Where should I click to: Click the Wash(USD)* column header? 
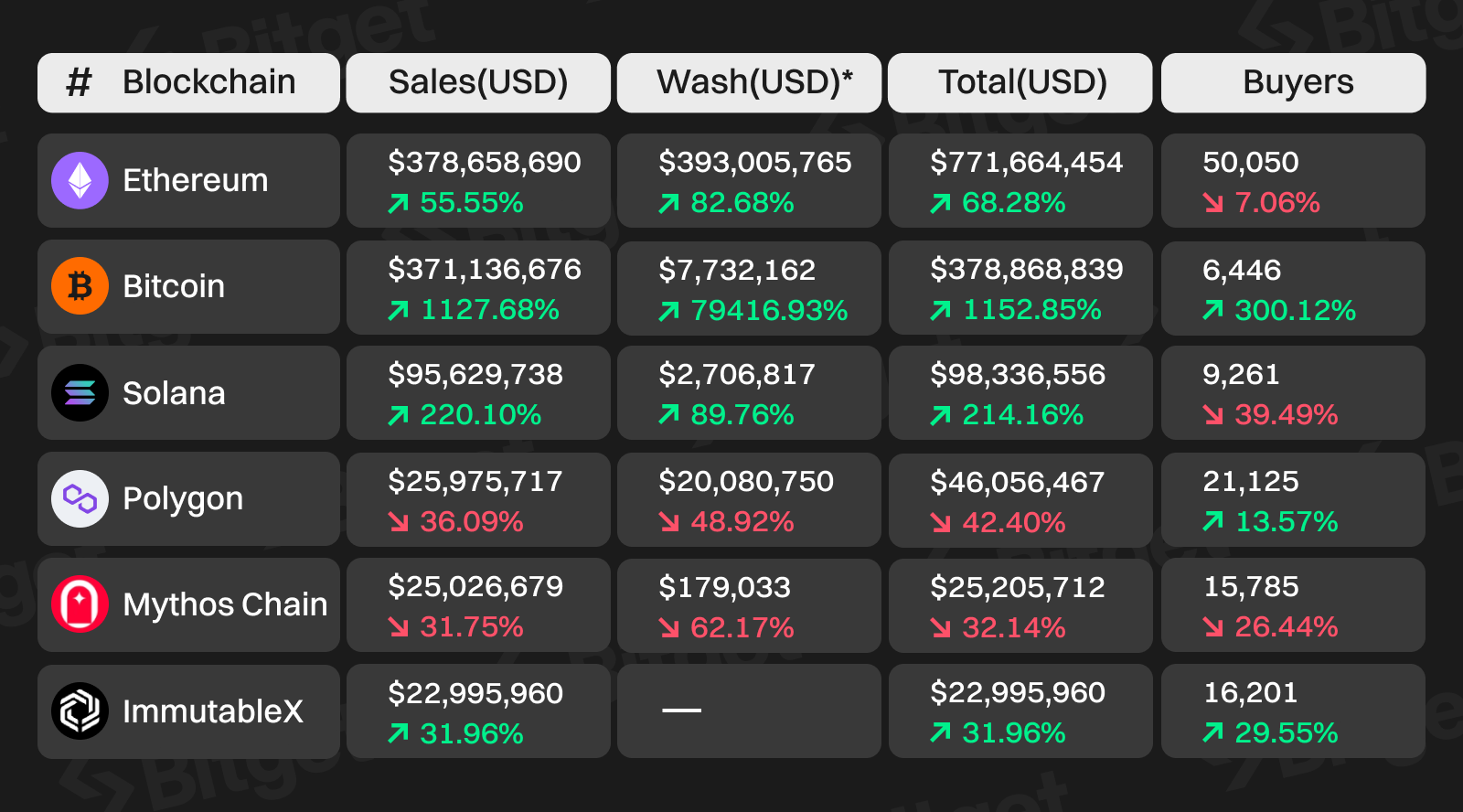coord(753,82)
